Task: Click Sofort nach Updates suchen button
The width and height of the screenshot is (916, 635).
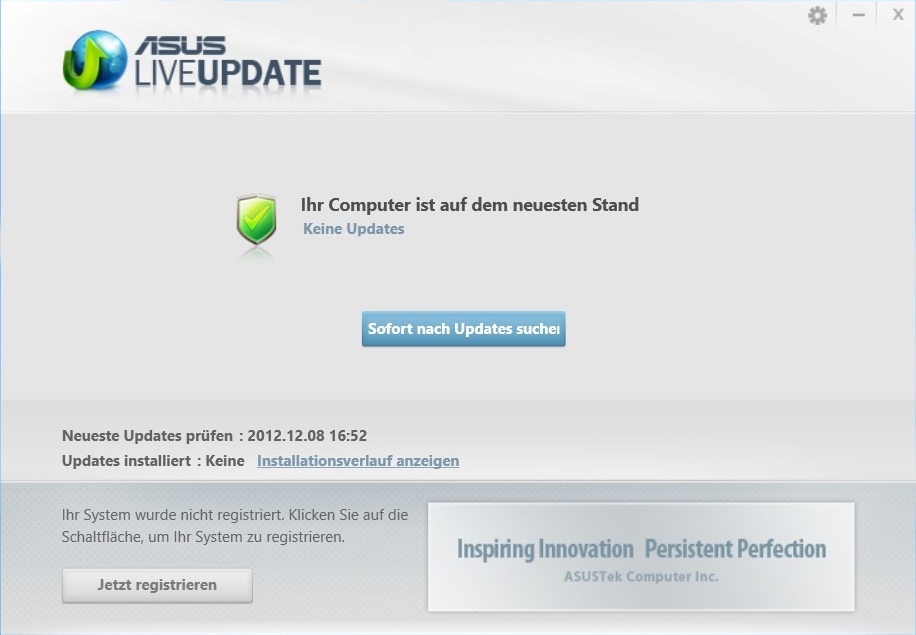Action: (464, 329)
